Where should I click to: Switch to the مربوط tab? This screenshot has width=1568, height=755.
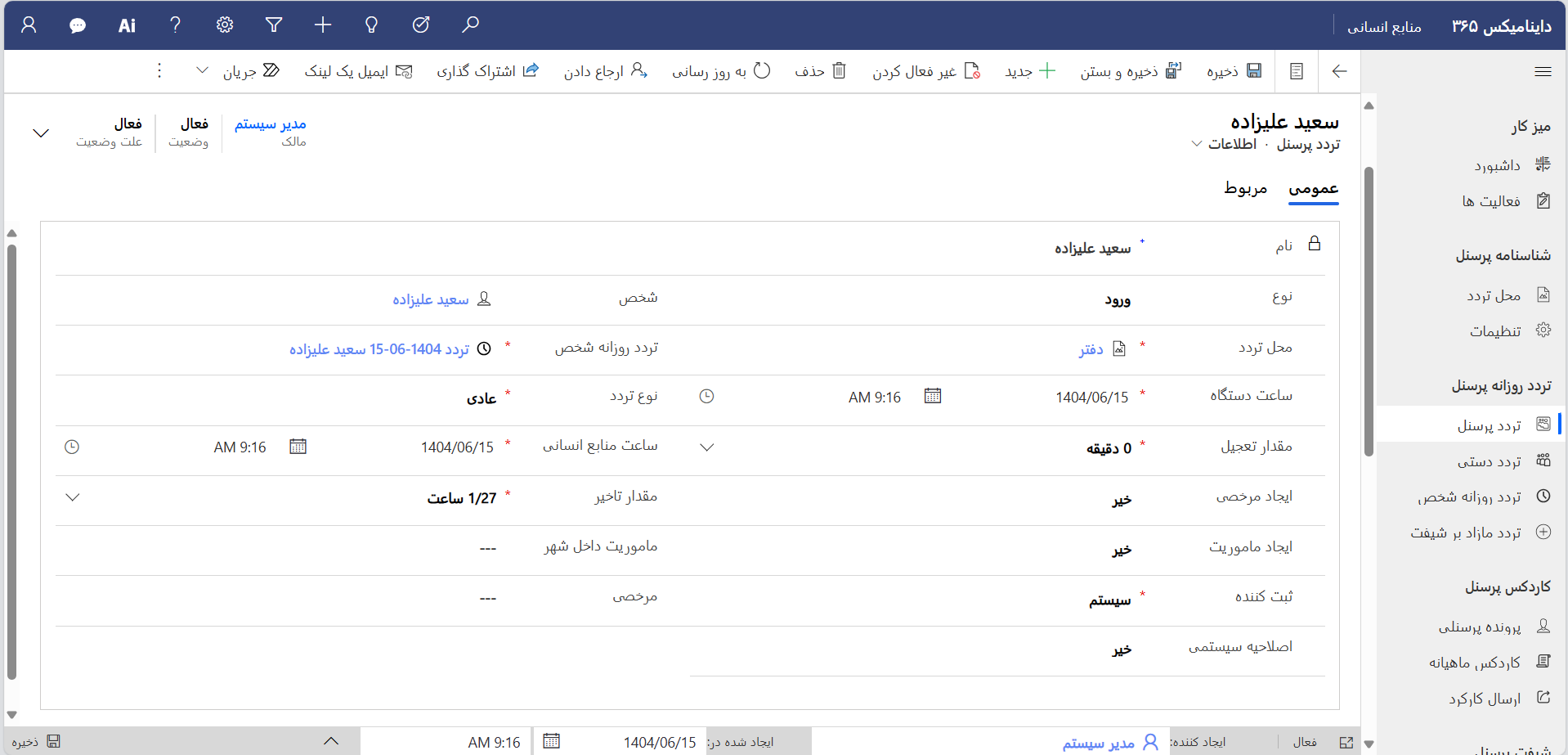1245,188
